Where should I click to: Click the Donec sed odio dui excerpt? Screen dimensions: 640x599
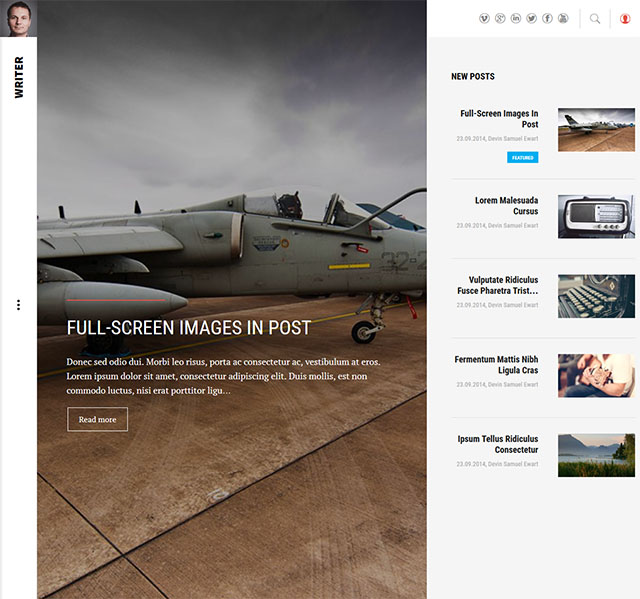coord(223,376)
